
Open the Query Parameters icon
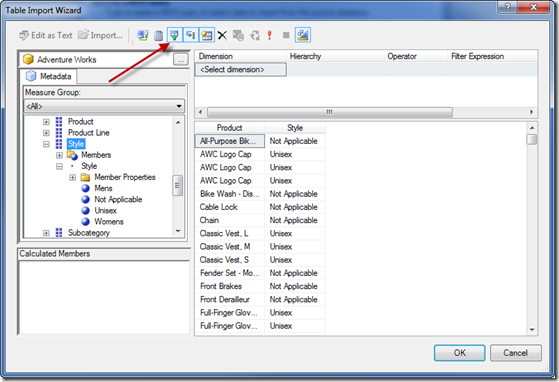tap(238, 35)
